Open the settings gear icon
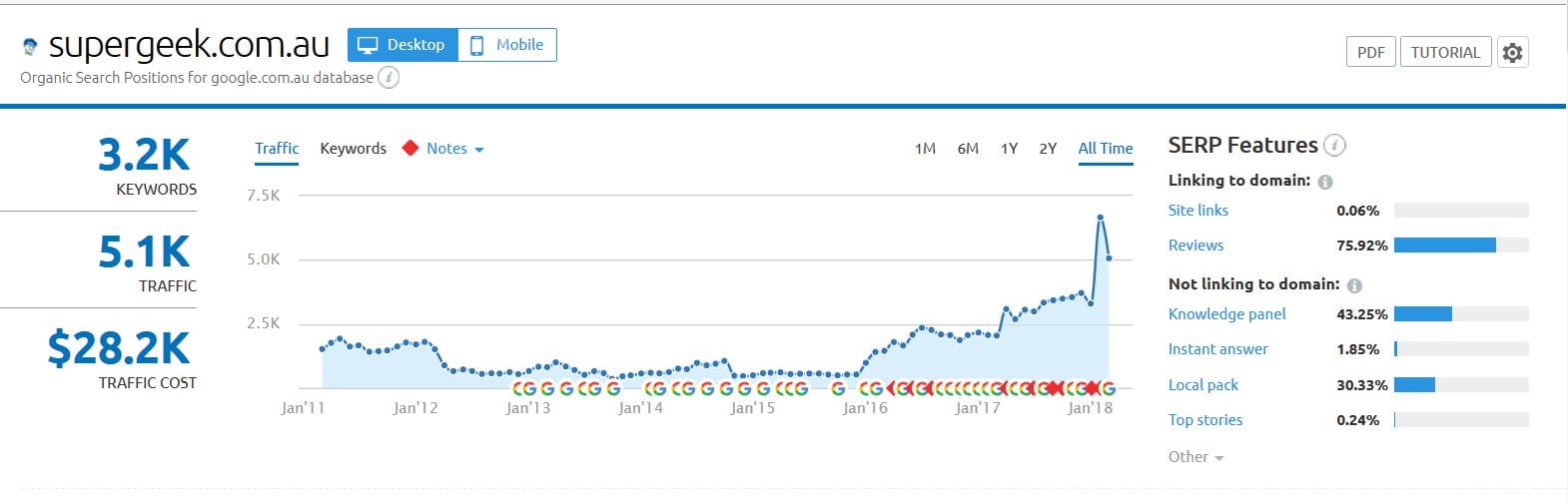The image size is (1568, 501). (1513, 53)
